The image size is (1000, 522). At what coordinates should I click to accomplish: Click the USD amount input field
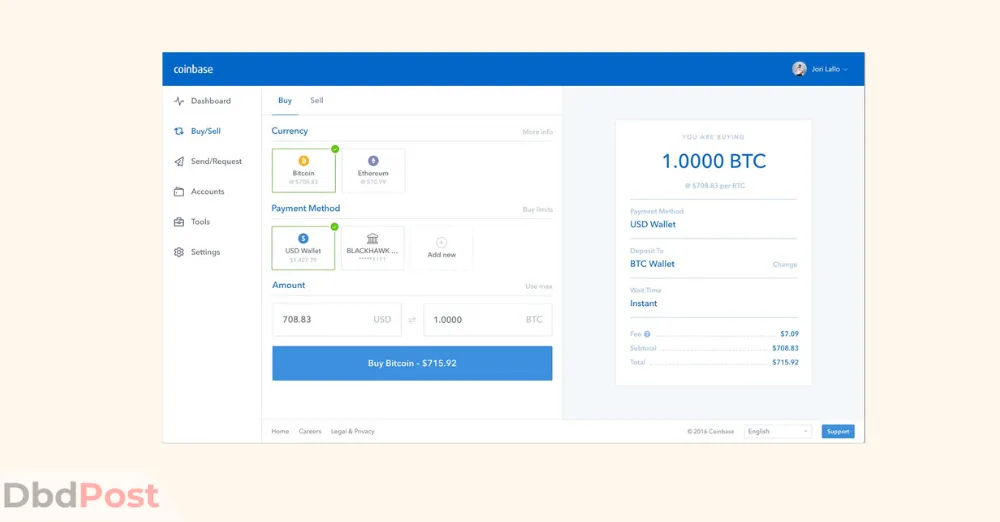pyautogui.click(x=337, y=320)
